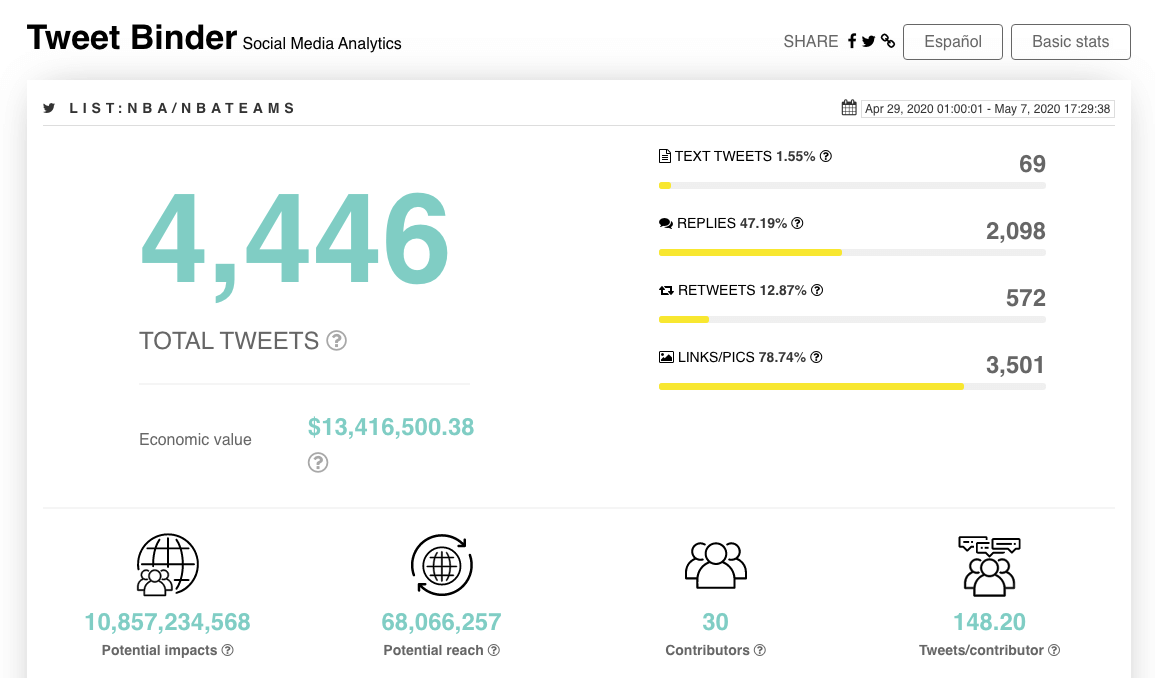Click the $13,416,500.38 economic value
The width and height of the screenshot is (1155, 678).
coord(390,427)
